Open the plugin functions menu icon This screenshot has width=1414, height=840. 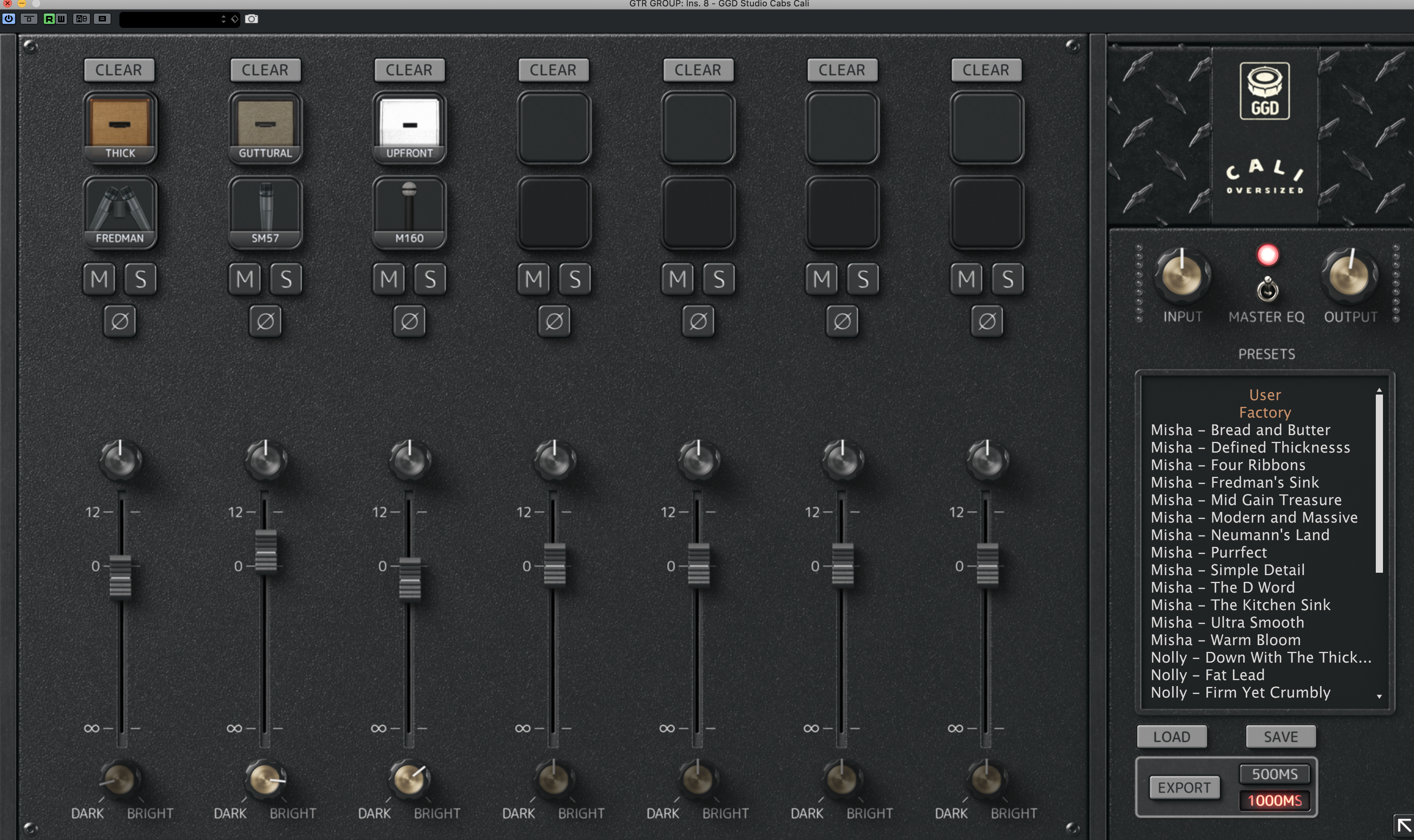pyautogui.click(x=102, y=19)
